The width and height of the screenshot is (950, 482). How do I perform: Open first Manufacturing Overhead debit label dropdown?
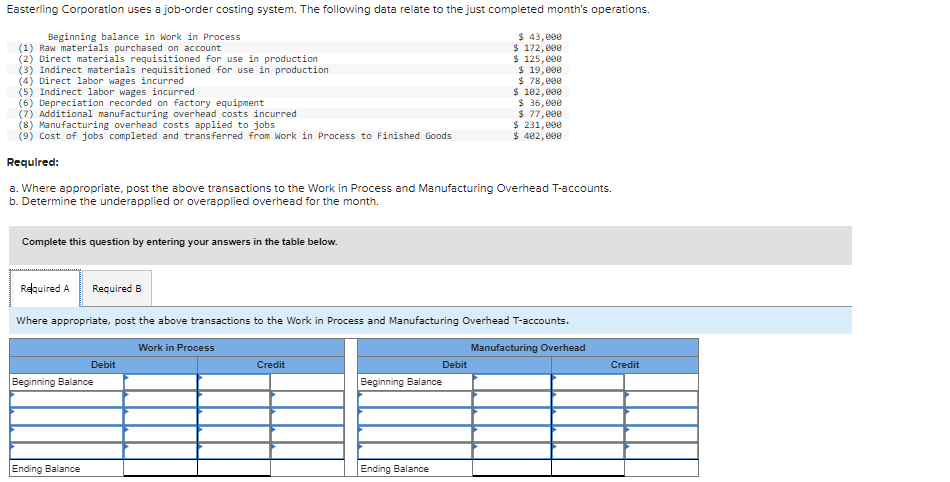click(x=415, y=399)
